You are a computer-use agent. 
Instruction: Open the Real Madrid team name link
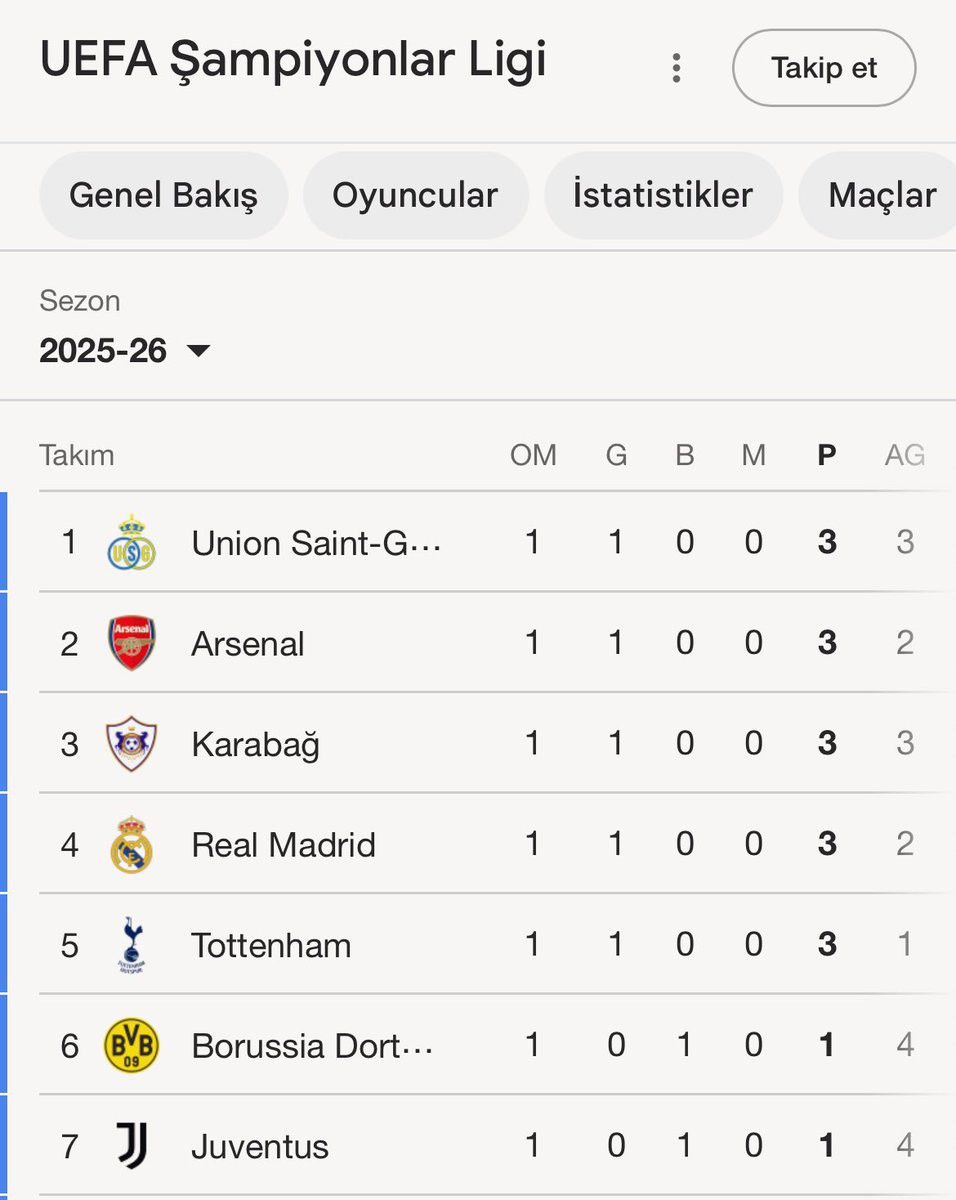283,845
